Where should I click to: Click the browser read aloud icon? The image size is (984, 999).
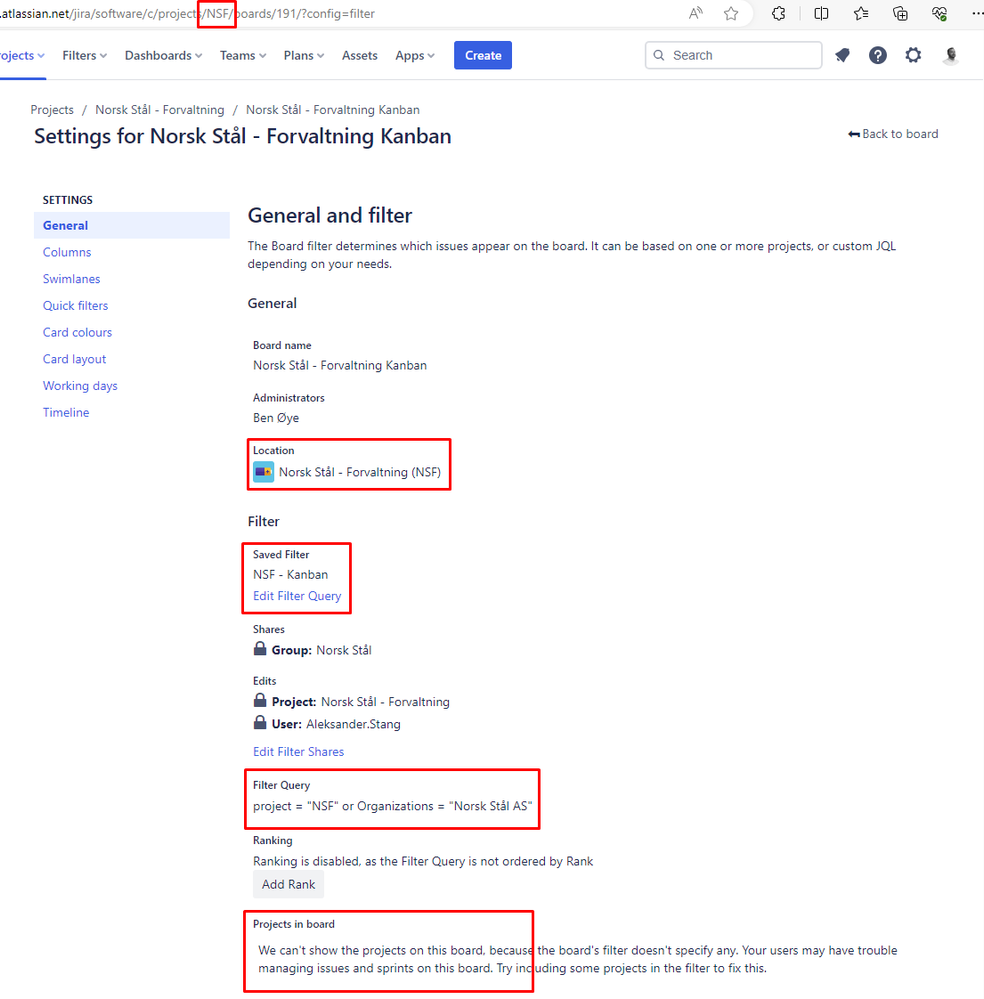(695, 13)
